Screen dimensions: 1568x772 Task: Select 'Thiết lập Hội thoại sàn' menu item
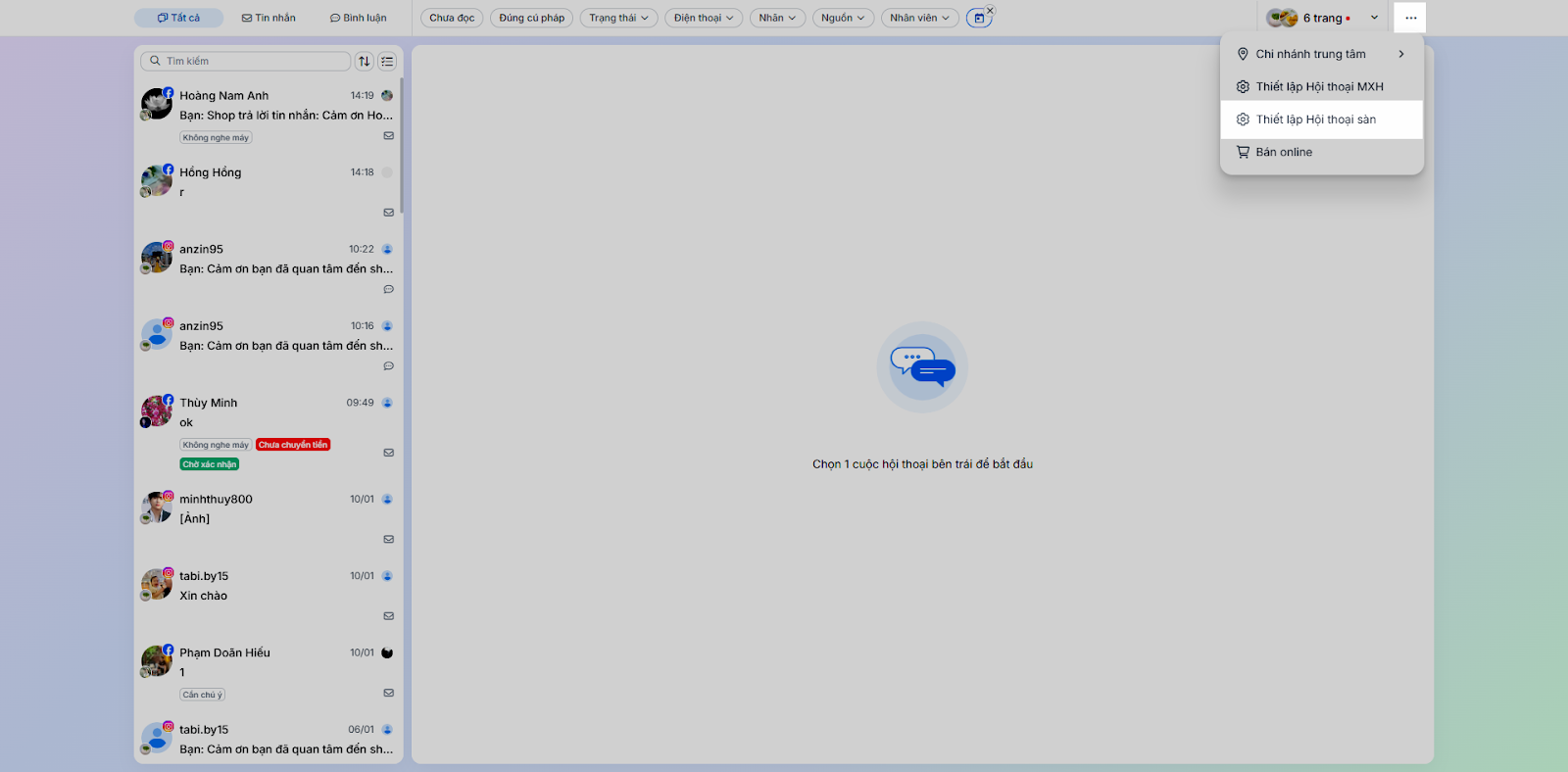point(1322,120)
